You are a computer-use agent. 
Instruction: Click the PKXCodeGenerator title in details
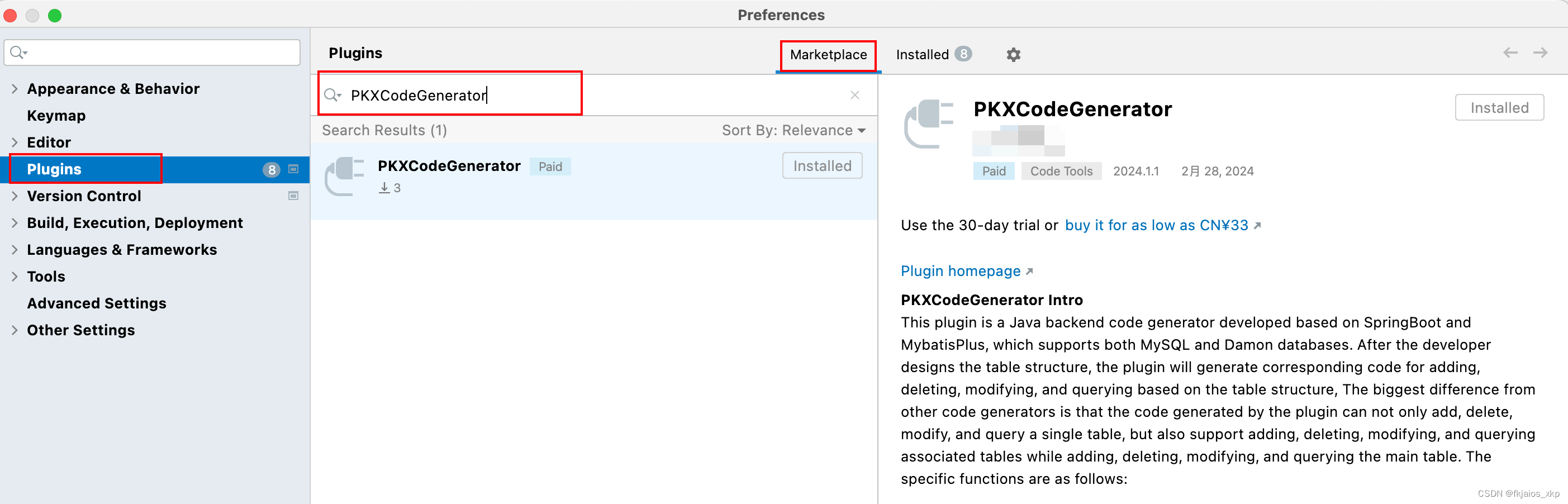coord(1072,109)
